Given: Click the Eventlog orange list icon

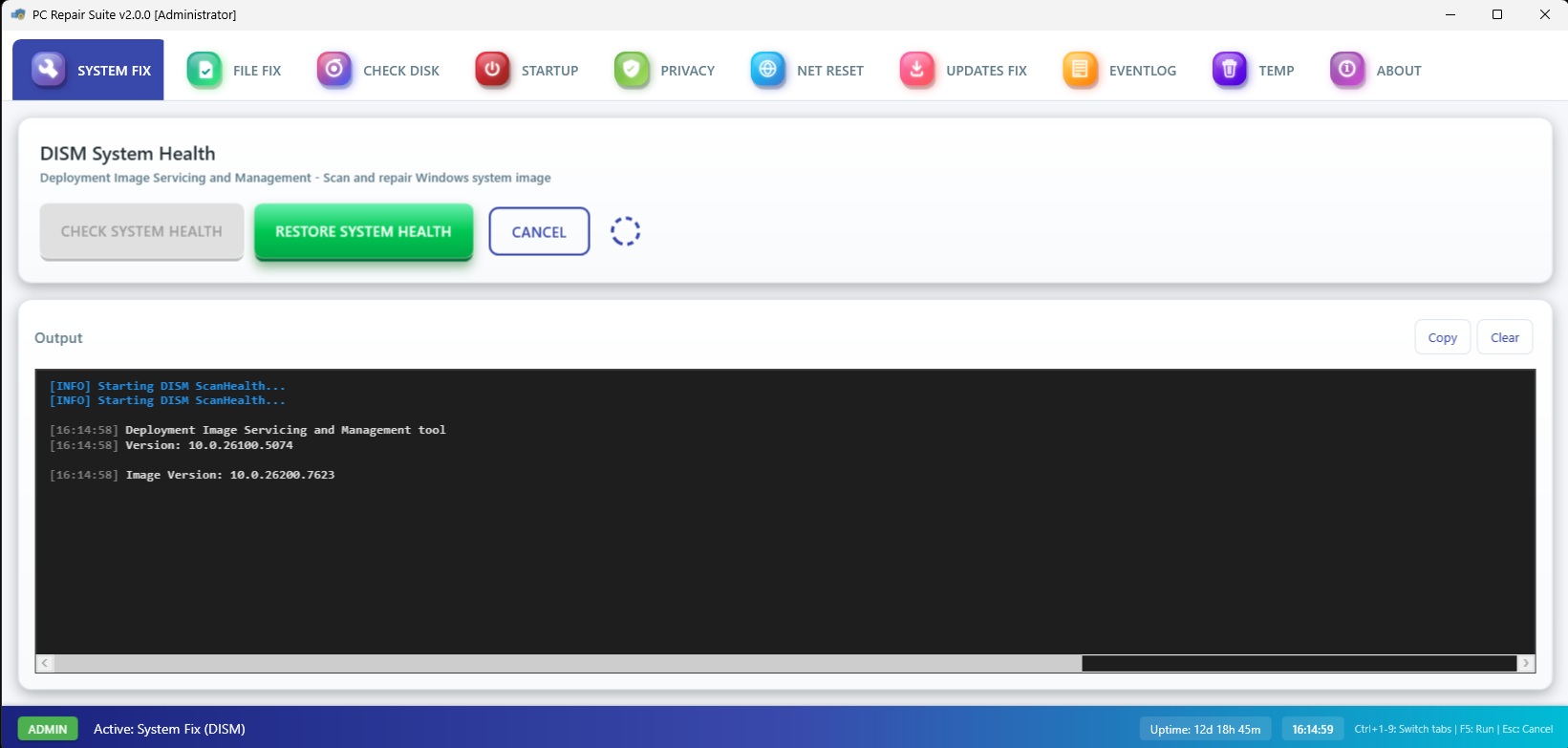Looking at the screenshot, I should tap(1081, 70).
